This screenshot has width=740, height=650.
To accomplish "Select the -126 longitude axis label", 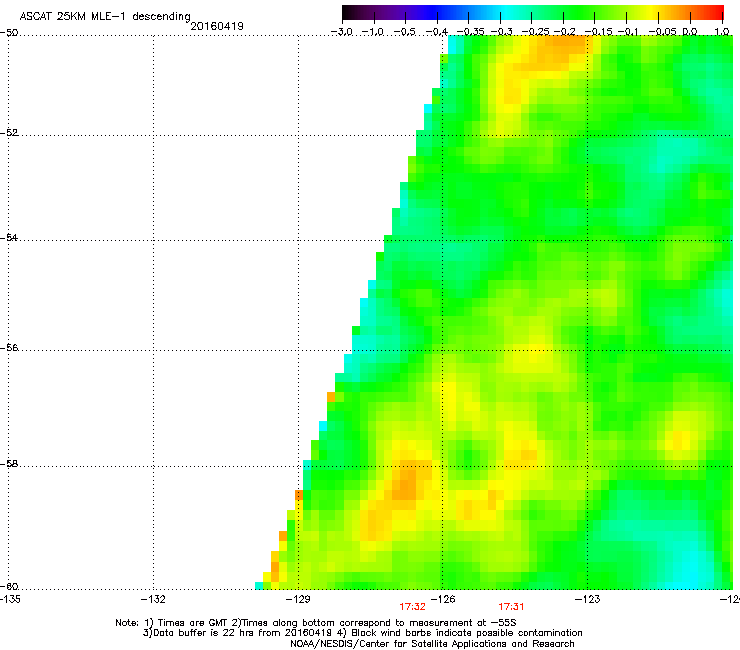I will tap(443, 599).
